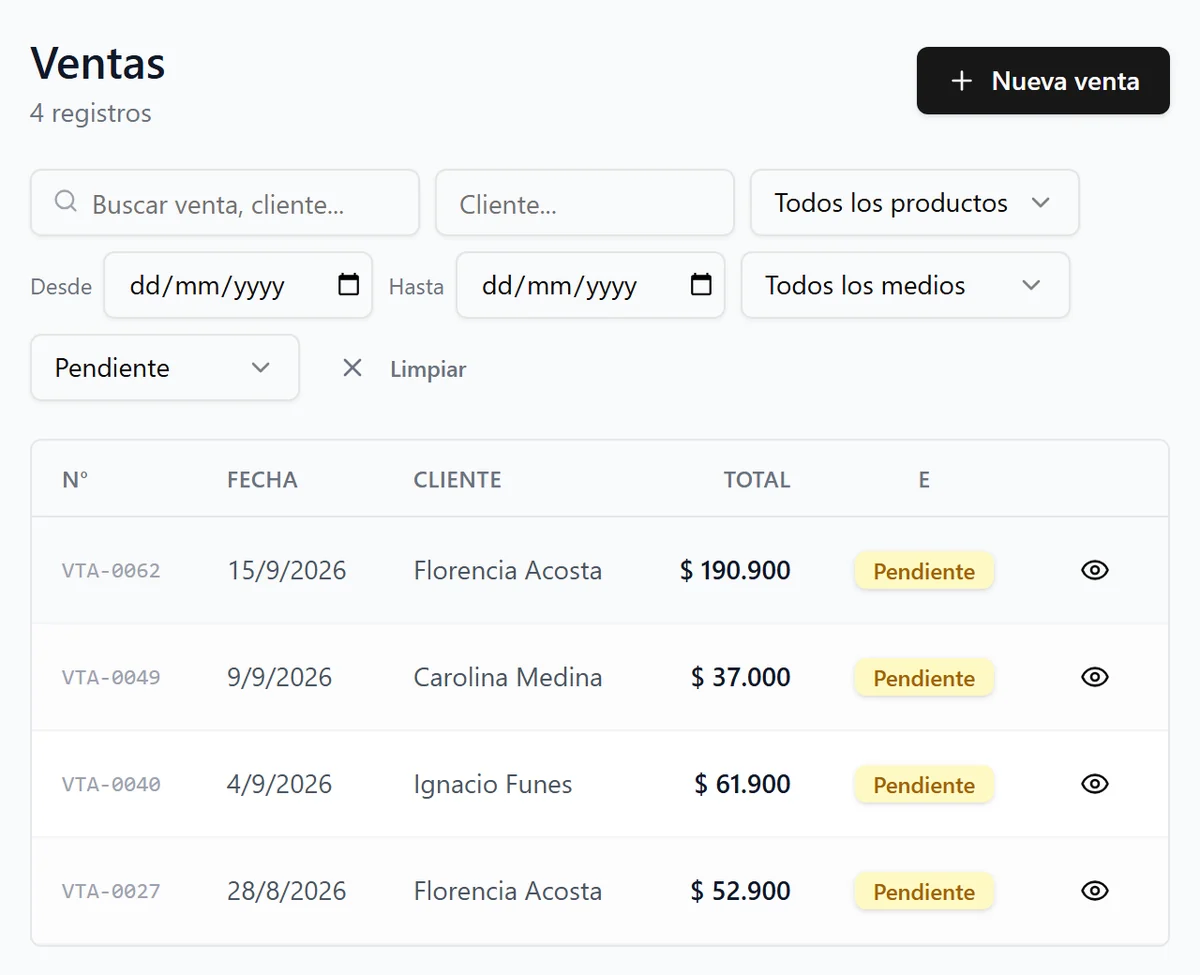Click Pendiente badge for Carolina Medina
This screenshot has height=975, width=1200.
pyautogui.click(x=924, y=678)
